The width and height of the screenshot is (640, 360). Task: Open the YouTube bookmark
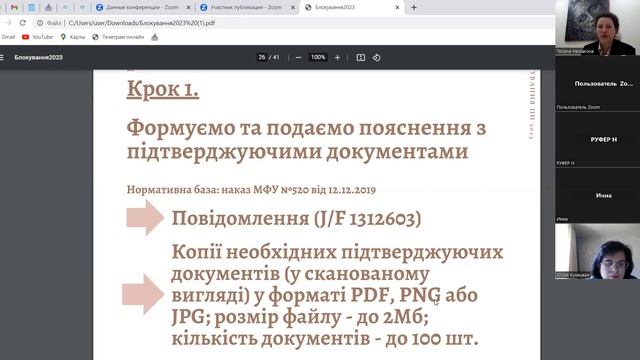(38, 37)
